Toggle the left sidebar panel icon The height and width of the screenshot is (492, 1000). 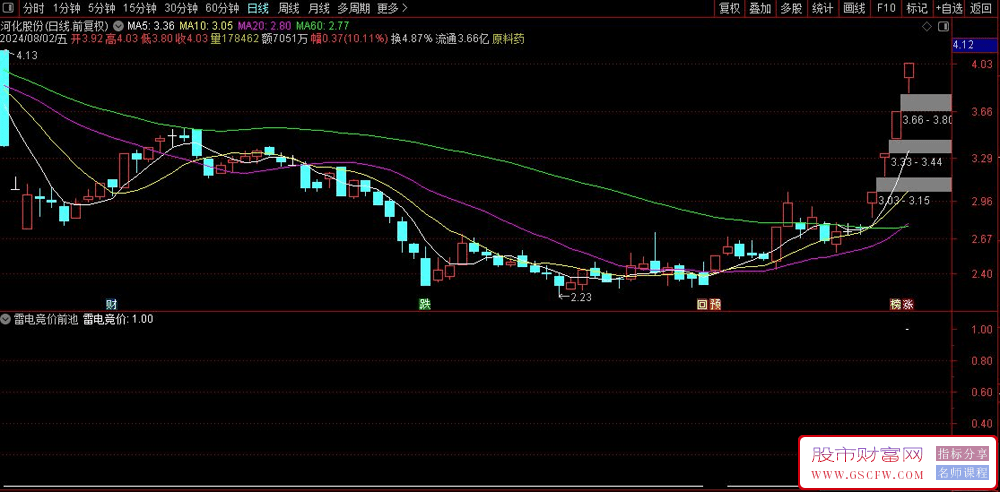pyautogui.click(x=9, y=8)
